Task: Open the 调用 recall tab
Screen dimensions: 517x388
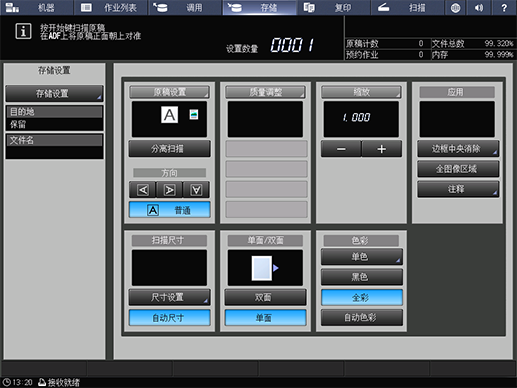Action: pyautogui.click(x=185, y=7)
